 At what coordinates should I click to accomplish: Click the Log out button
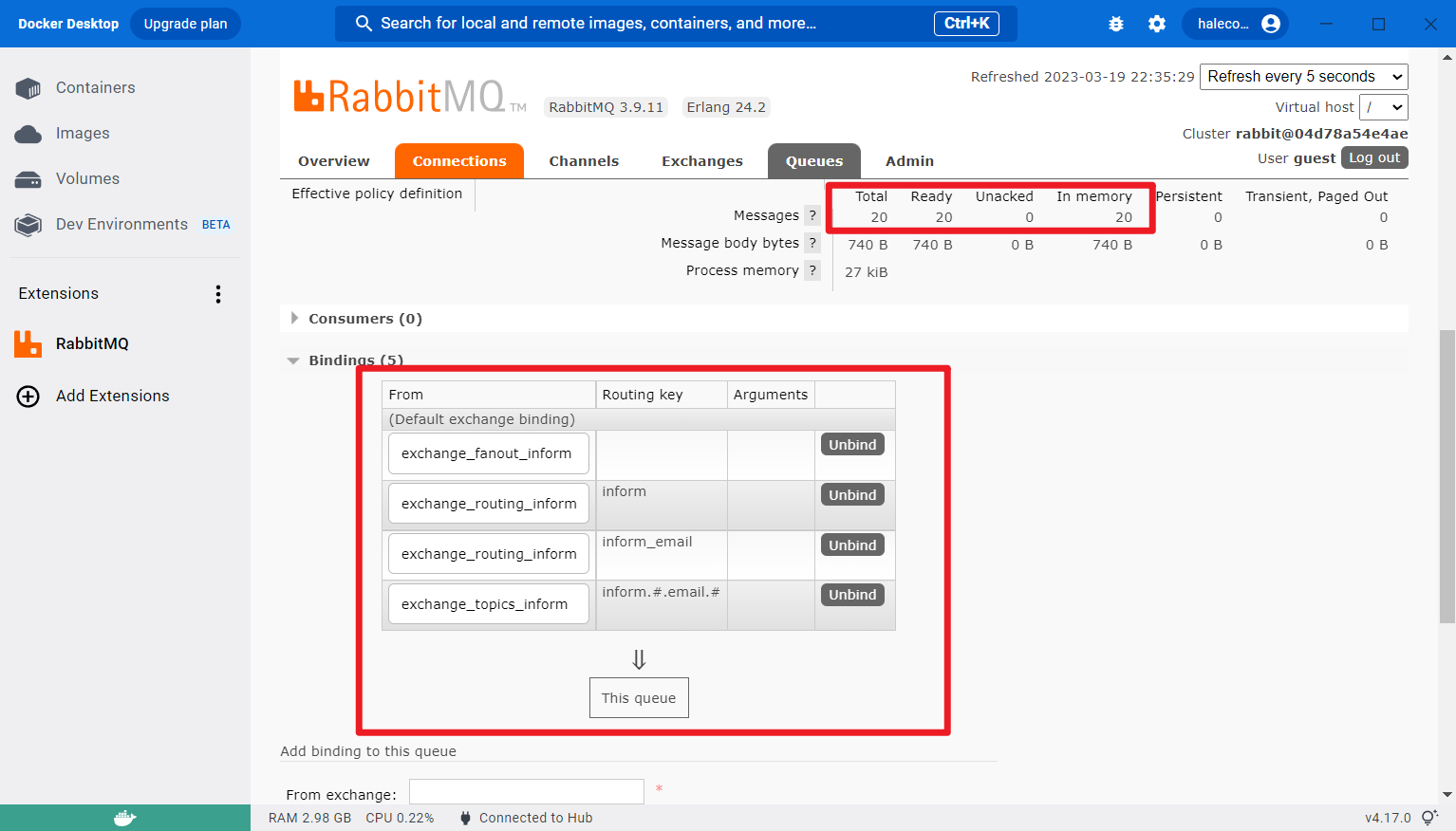click(1373, 157)
